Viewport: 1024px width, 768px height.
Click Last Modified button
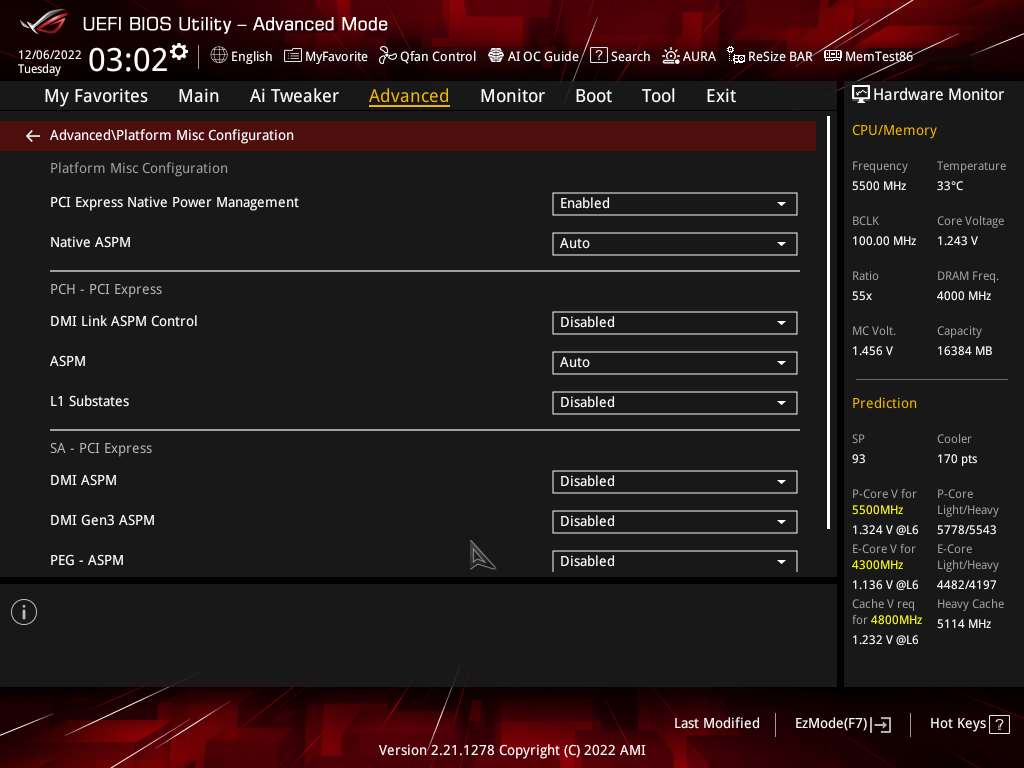[716, 723]
